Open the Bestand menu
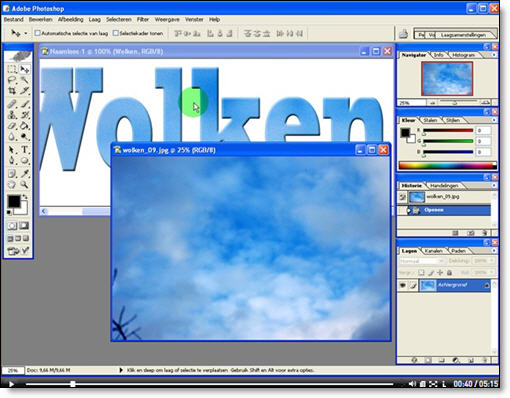The image size is (510, 398). click(x=14, y=19)
